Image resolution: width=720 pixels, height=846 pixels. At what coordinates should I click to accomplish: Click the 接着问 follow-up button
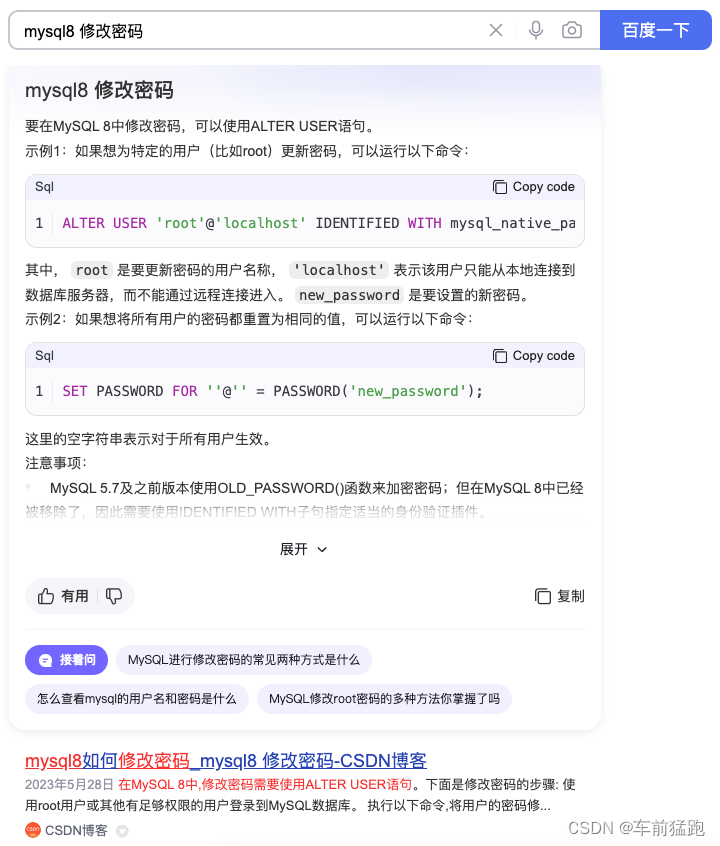pos(66,659)
